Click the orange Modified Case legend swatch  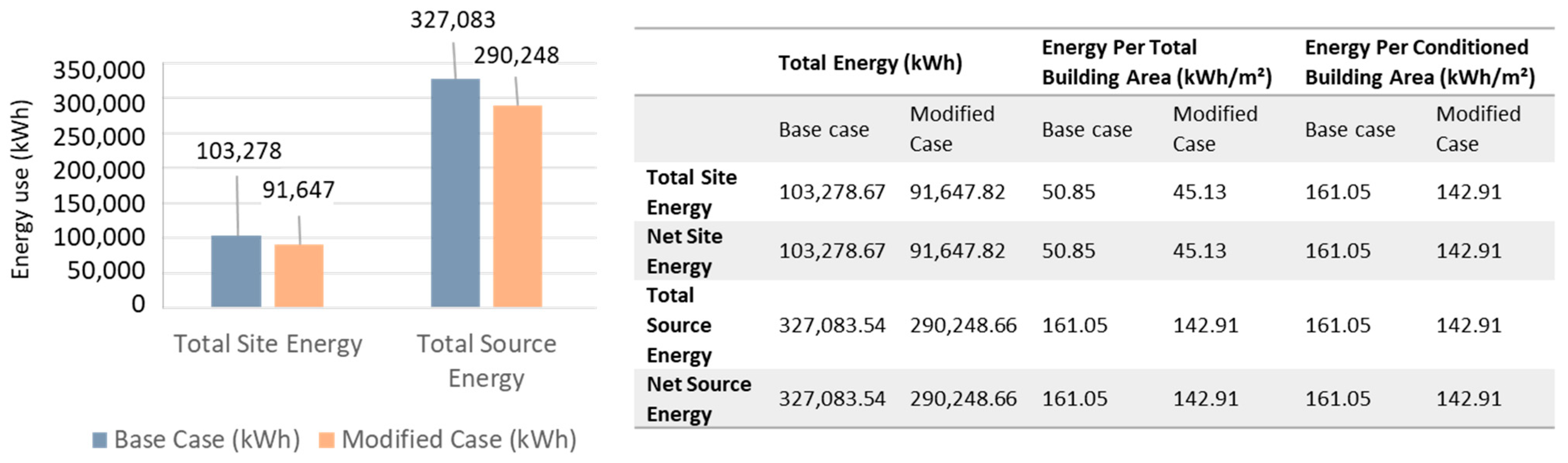[327, 439]
